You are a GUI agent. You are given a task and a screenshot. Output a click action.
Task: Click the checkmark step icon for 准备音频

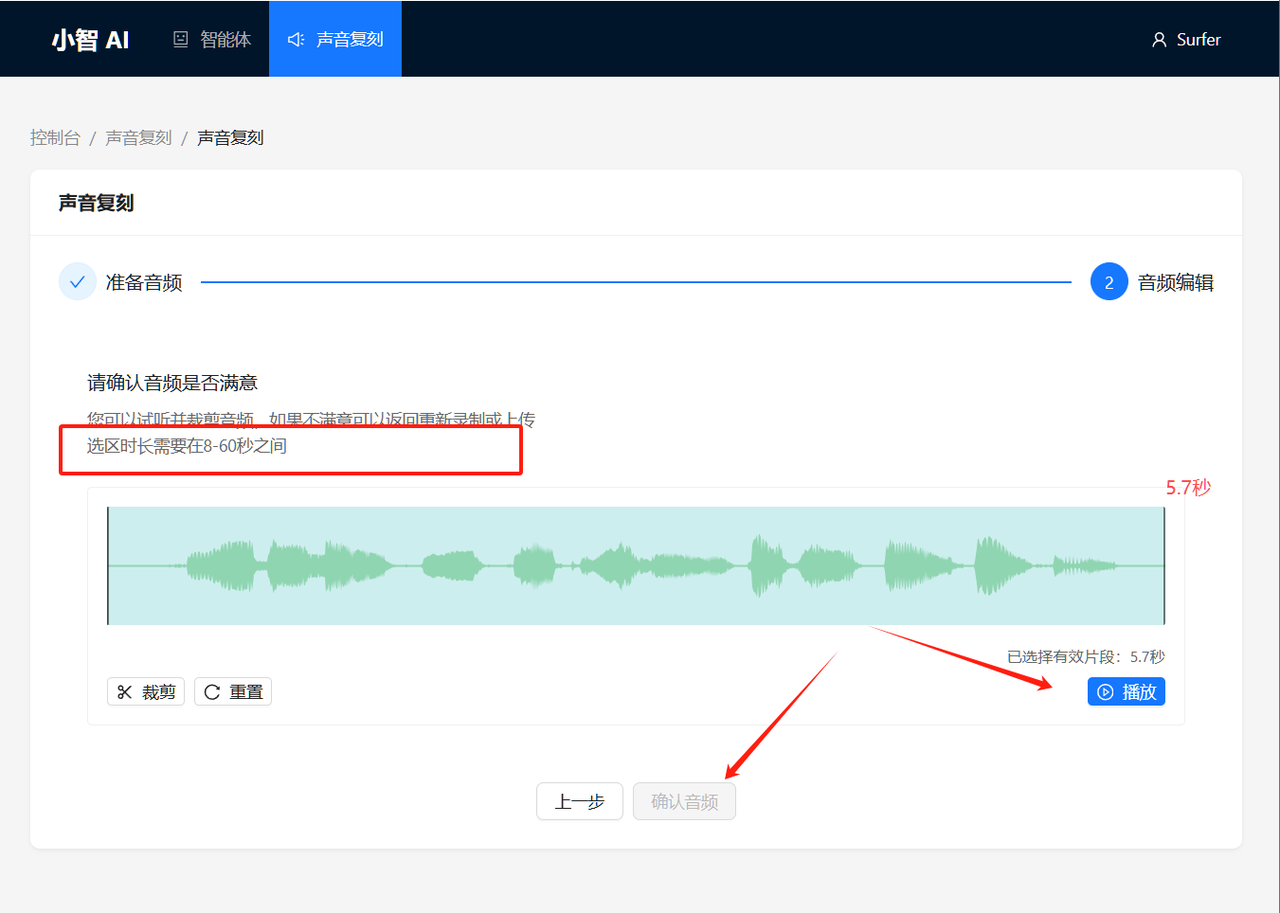77,282
